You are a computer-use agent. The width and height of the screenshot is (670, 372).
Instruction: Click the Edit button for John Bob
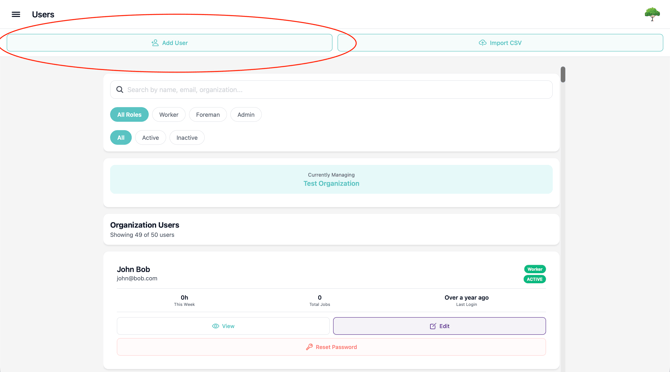[x=439, y=326]
